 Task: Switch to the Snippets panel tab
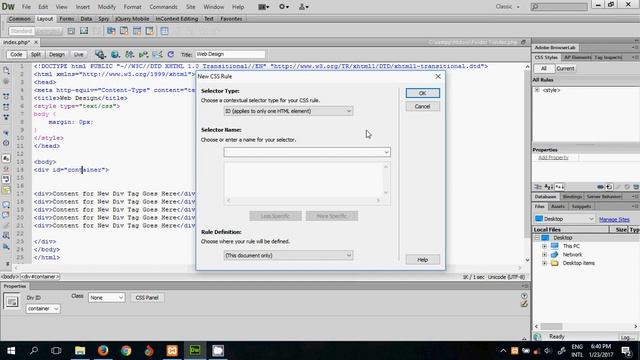[x=581, y=207]
